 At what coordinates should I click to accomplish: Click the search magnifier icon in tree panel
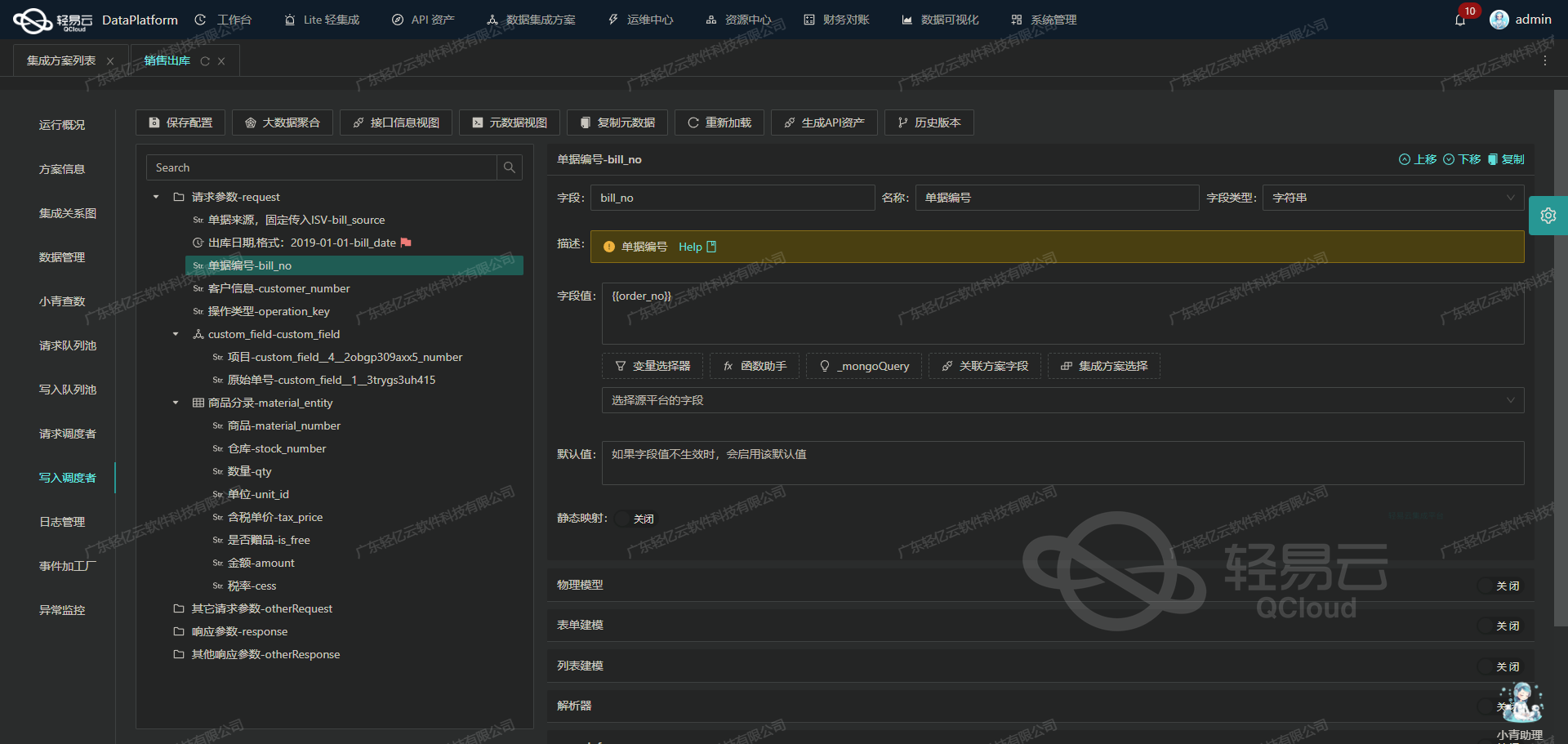510,167
